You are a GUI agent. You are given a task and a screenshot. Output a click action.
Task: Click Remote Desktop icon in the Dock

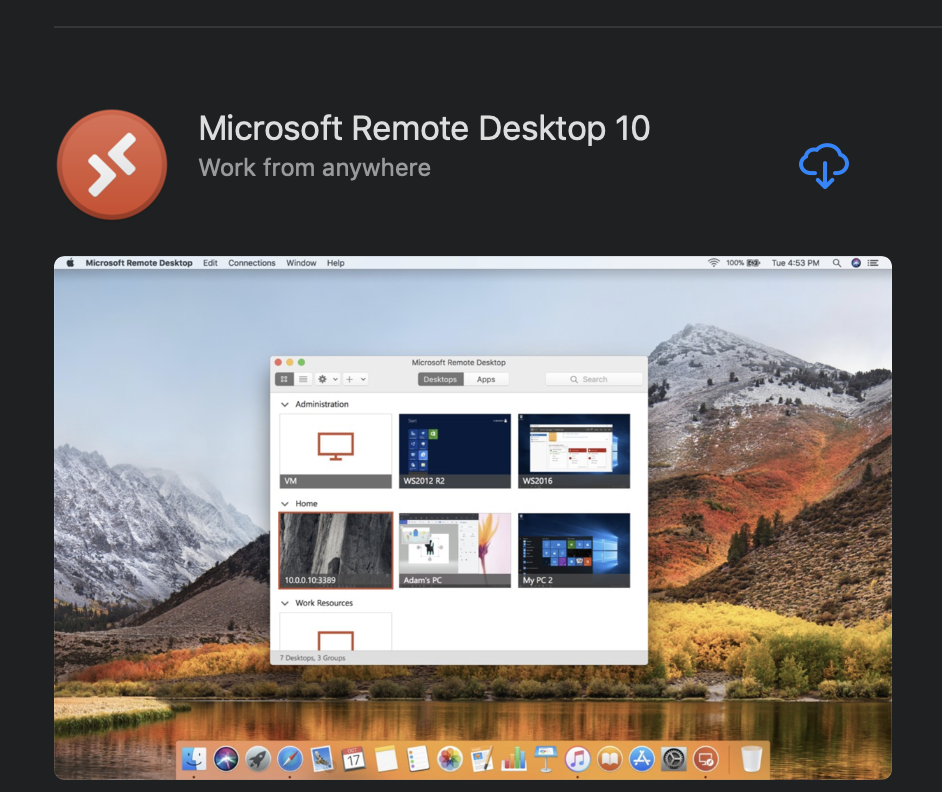click(x=705, y=759)
